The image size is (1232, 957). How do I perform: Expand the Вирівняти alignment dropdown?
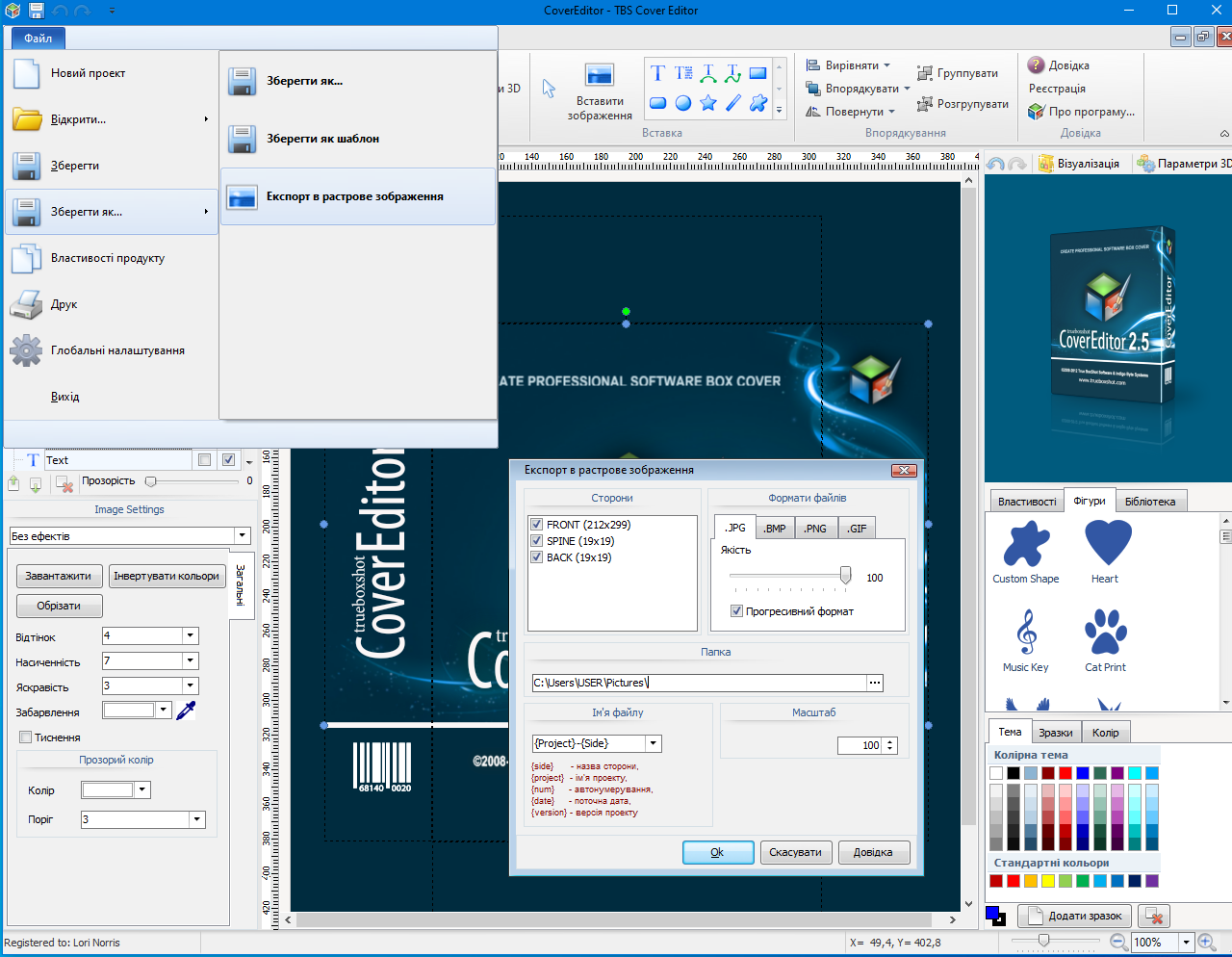(x=887, y=65)
